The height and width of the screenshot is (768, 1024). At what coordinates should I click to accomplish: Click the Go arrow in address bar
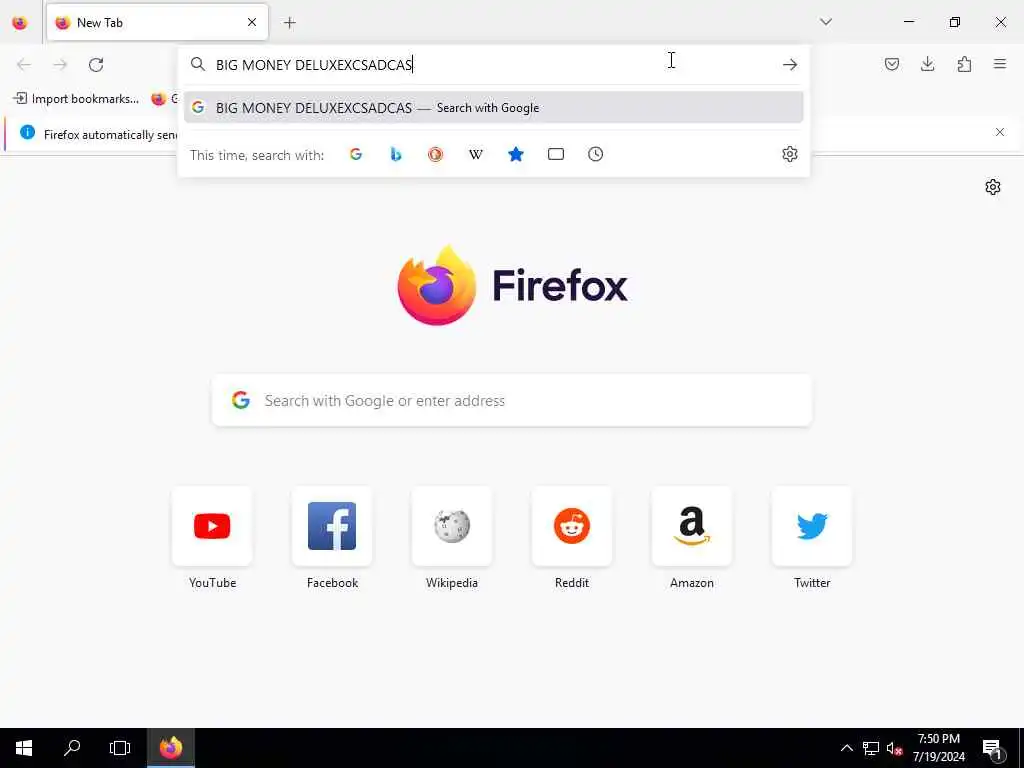(790, 65)
